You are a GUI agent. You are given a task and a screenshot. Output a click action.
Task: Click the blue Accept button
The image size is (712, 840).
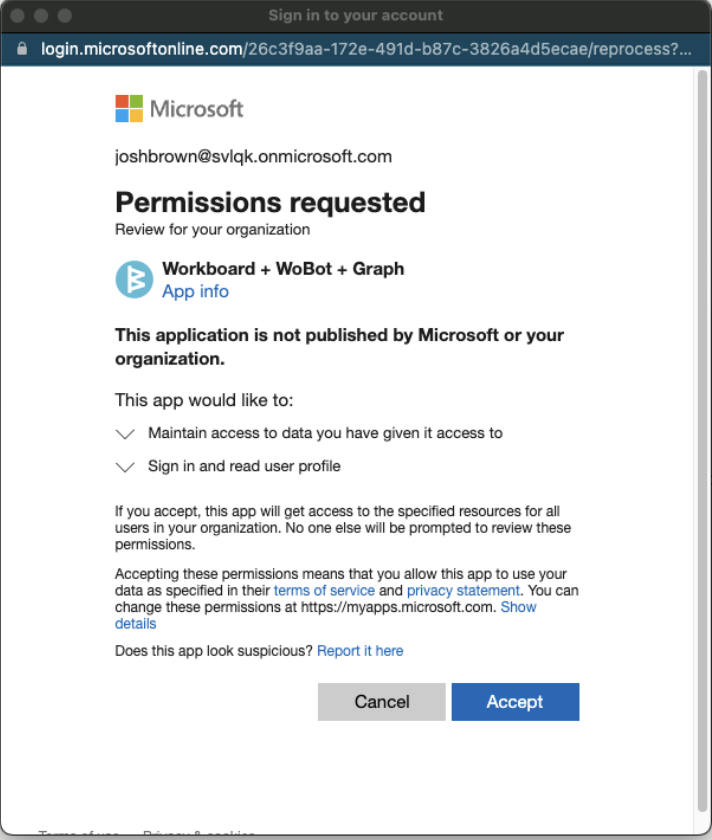click(x=515, y=702)
